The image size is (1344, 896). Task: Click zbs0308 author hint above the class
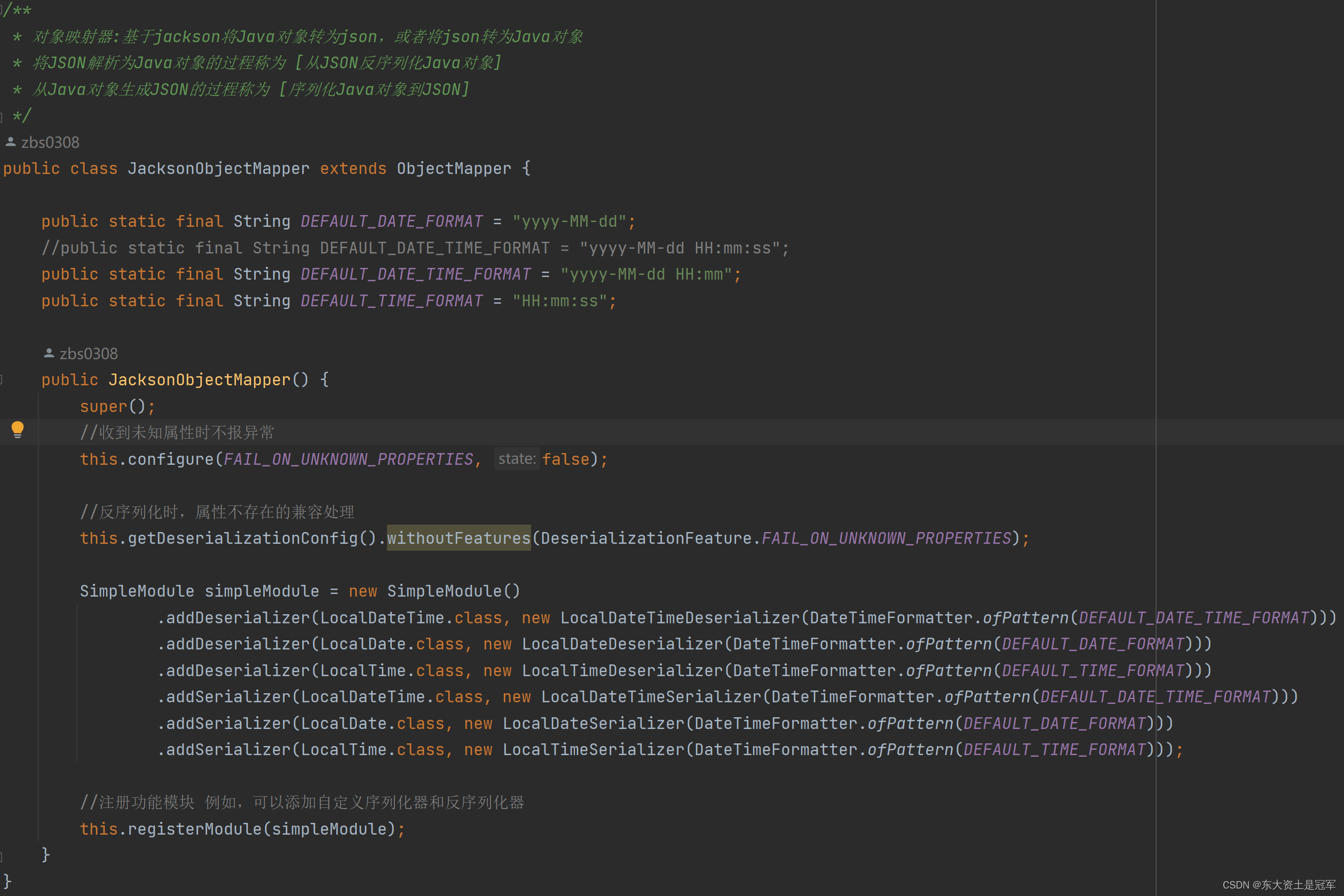50,142
